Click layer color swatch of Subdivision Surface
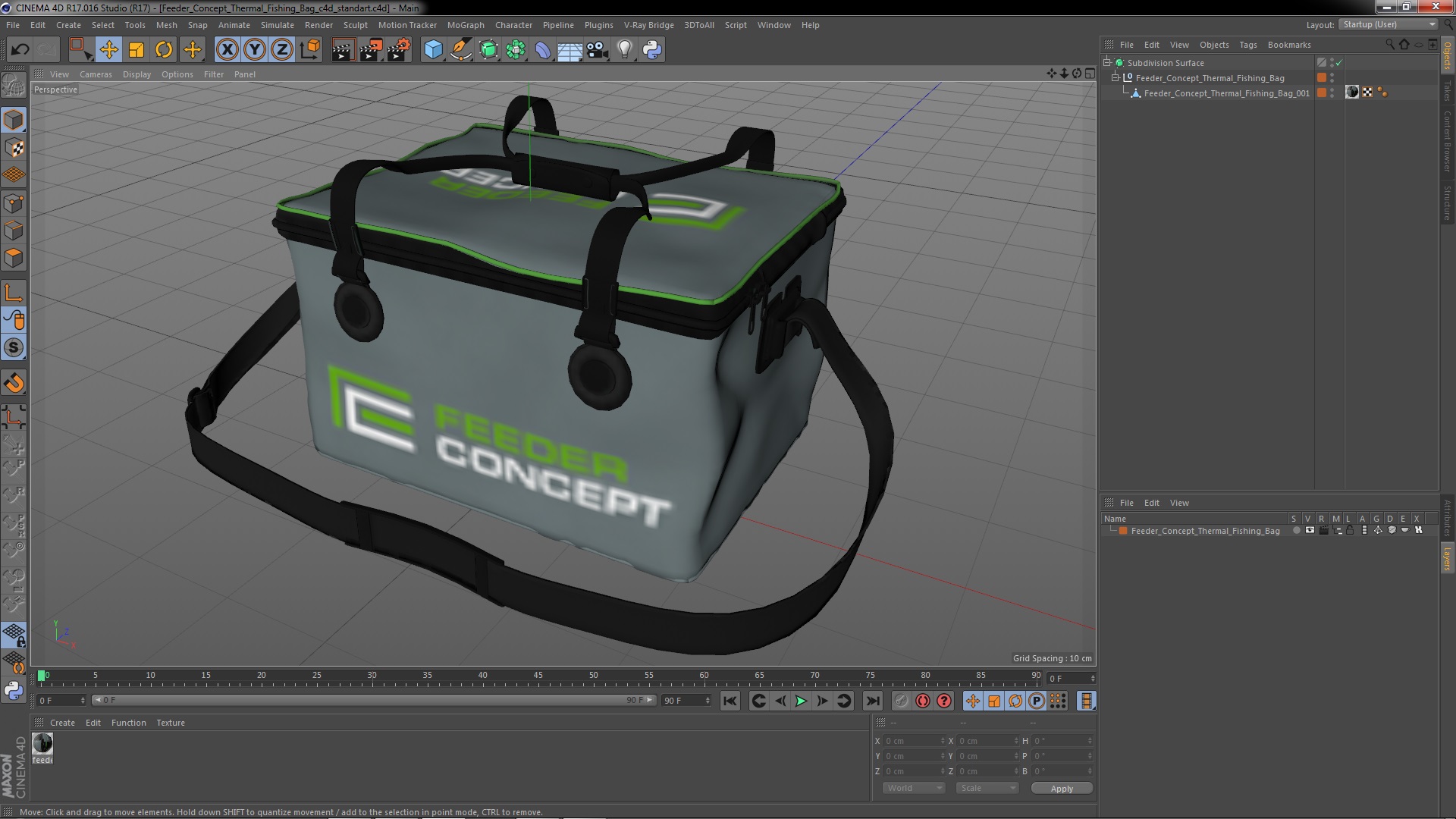The width and height of the screenshot is (1456, 819). coord(1322,63)
